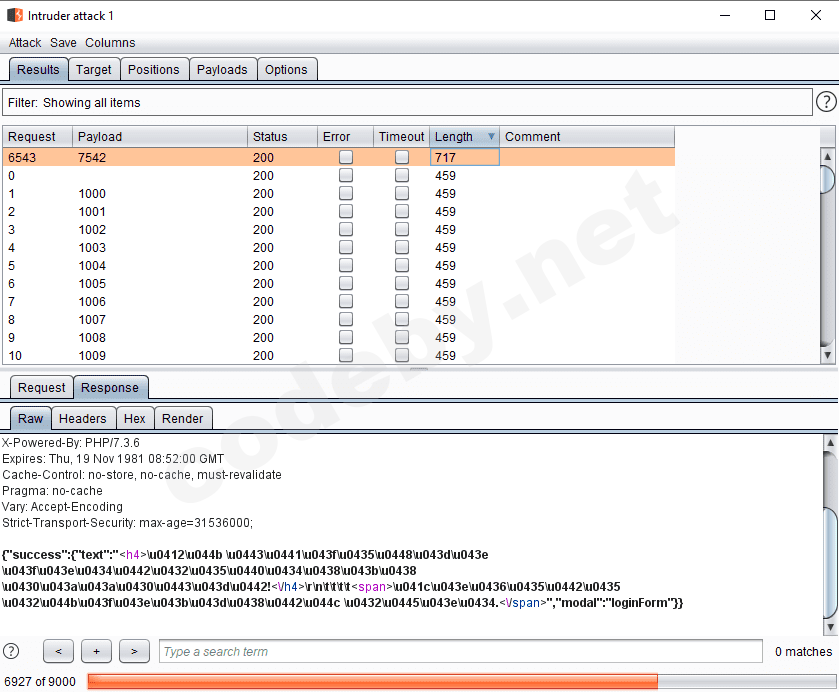Click the filter help question mark icon
The height and width of the screenshot is (692, 839).
826,102
